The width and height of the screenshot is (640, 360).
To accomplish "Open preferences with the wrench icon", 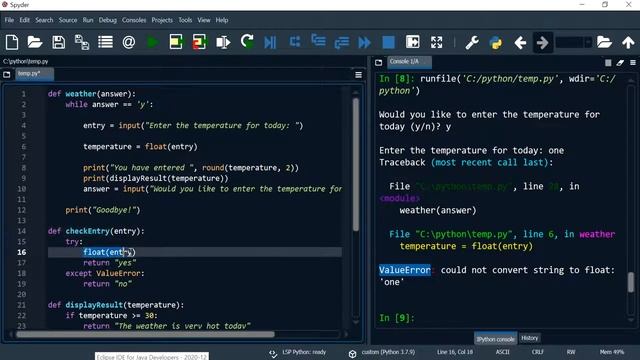I will pos(472,42).
